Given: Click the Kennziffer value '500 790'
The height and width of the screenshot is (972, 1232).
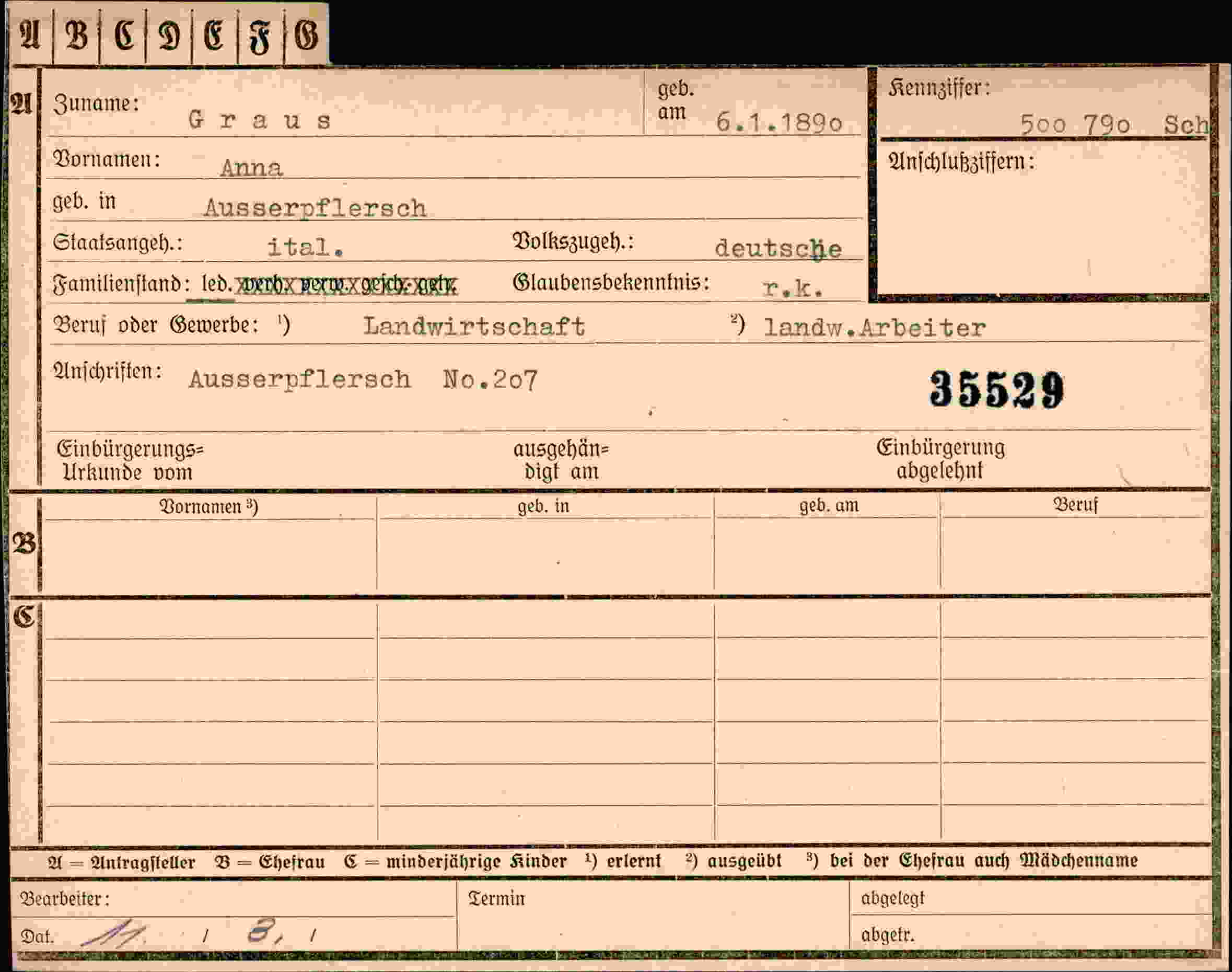Looking at the screenshot, I should (1075, 124).
